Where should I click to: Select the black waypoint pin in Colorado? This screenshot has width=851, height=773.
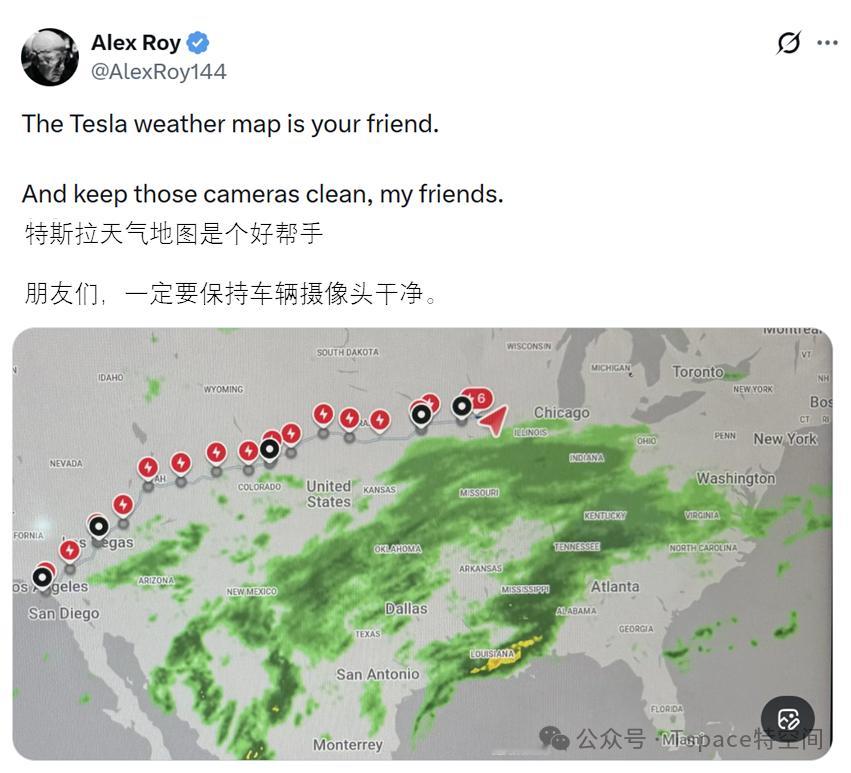coord(269,450)
